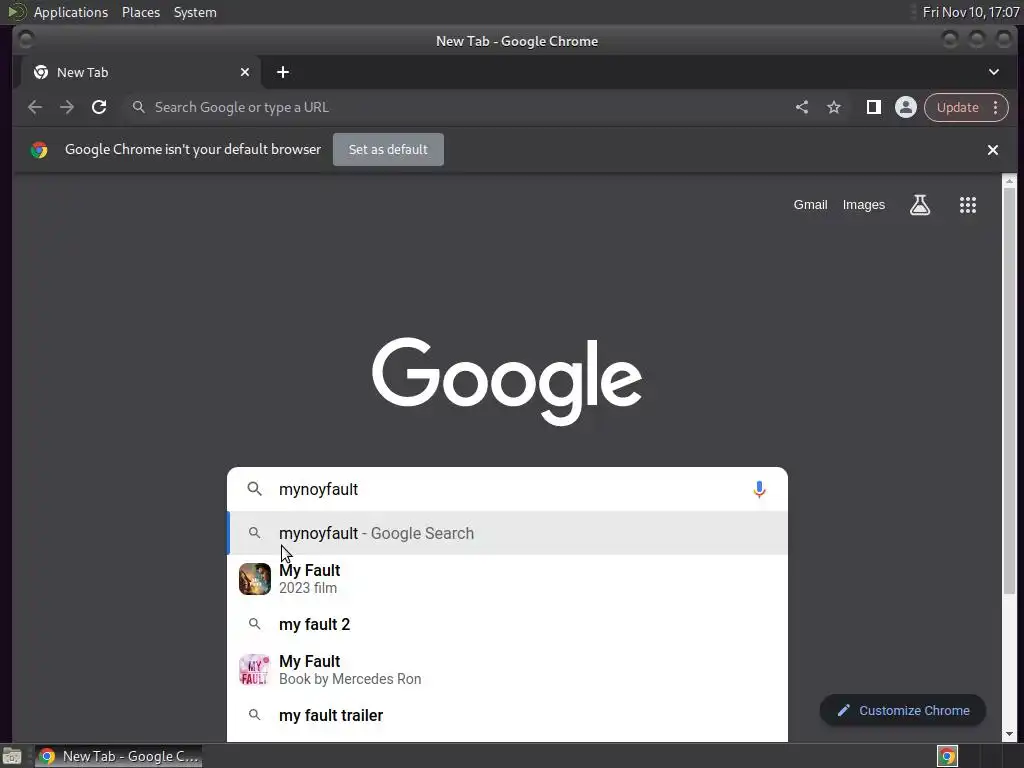Open the Chrome profile avatar
1024x768 pixels.
[906, 107]
